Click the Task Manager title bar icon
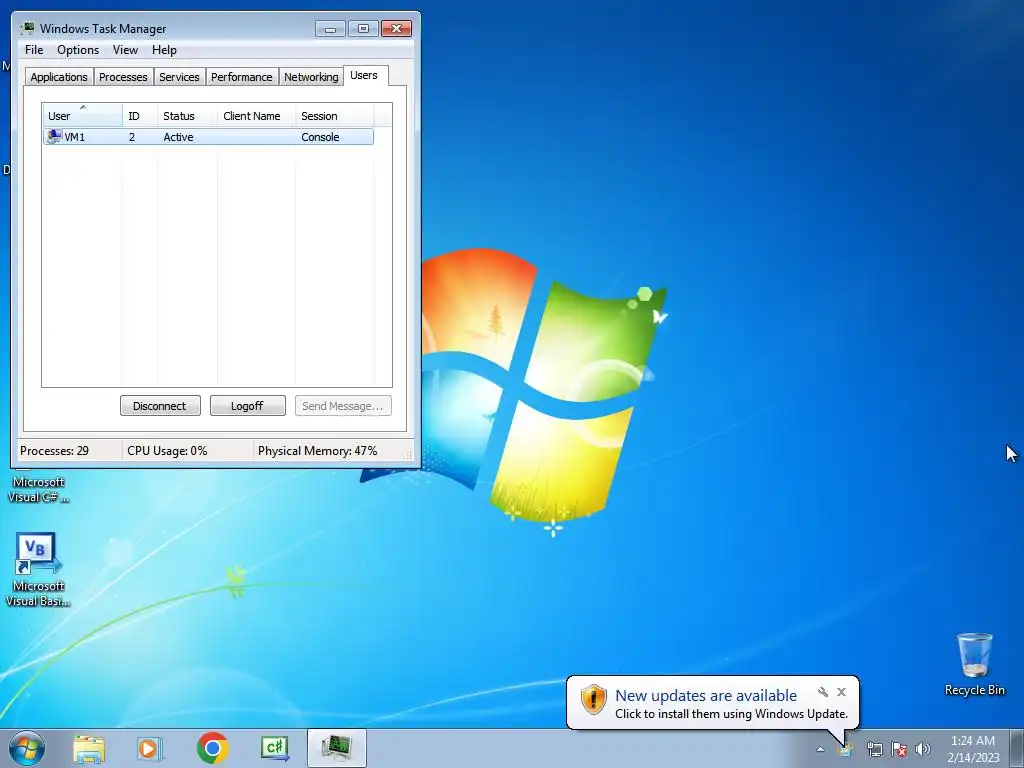This screenshot has height=768, width=1024. point(28,28)
